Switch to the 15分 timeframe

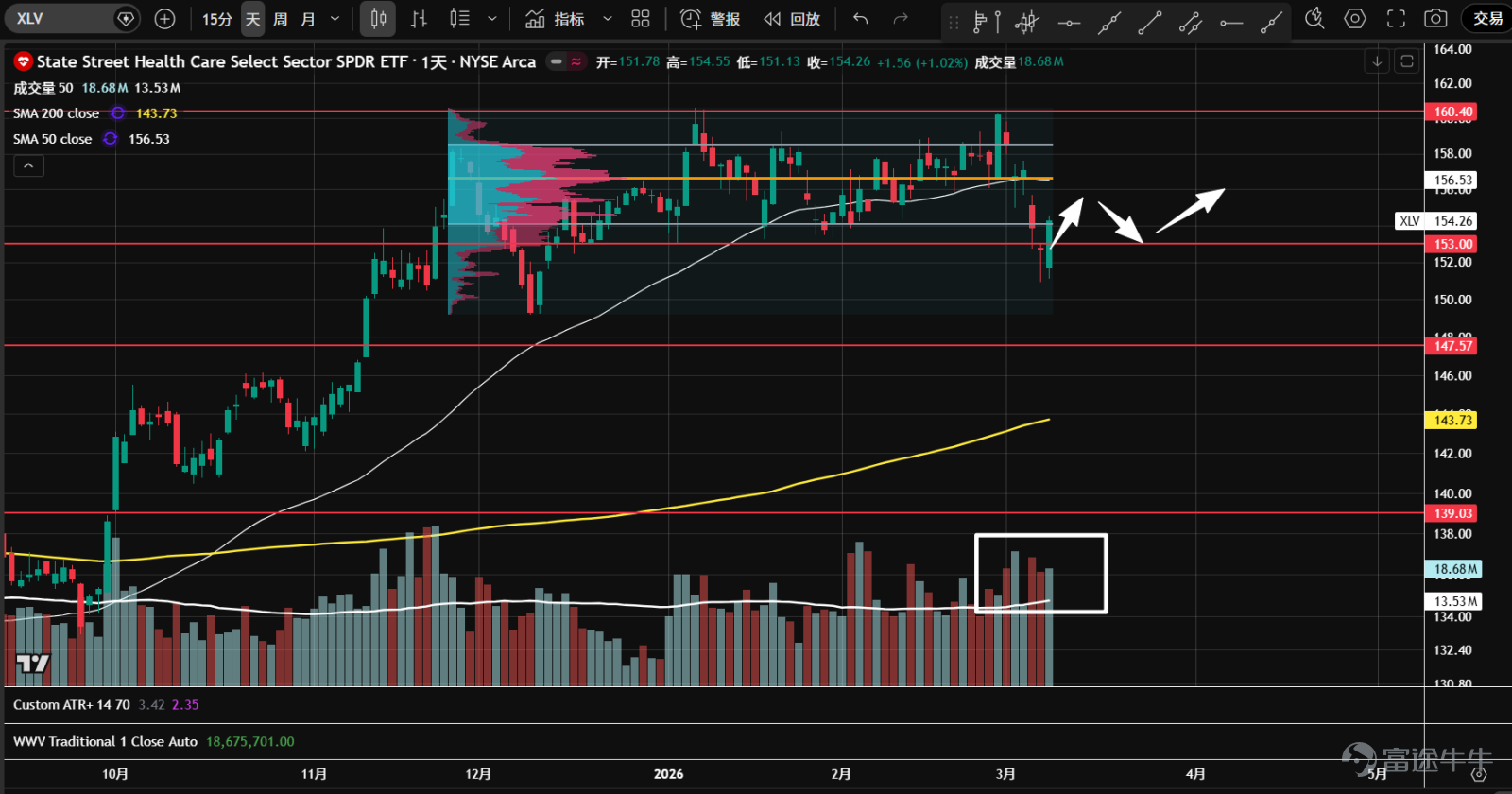point(216,19)
